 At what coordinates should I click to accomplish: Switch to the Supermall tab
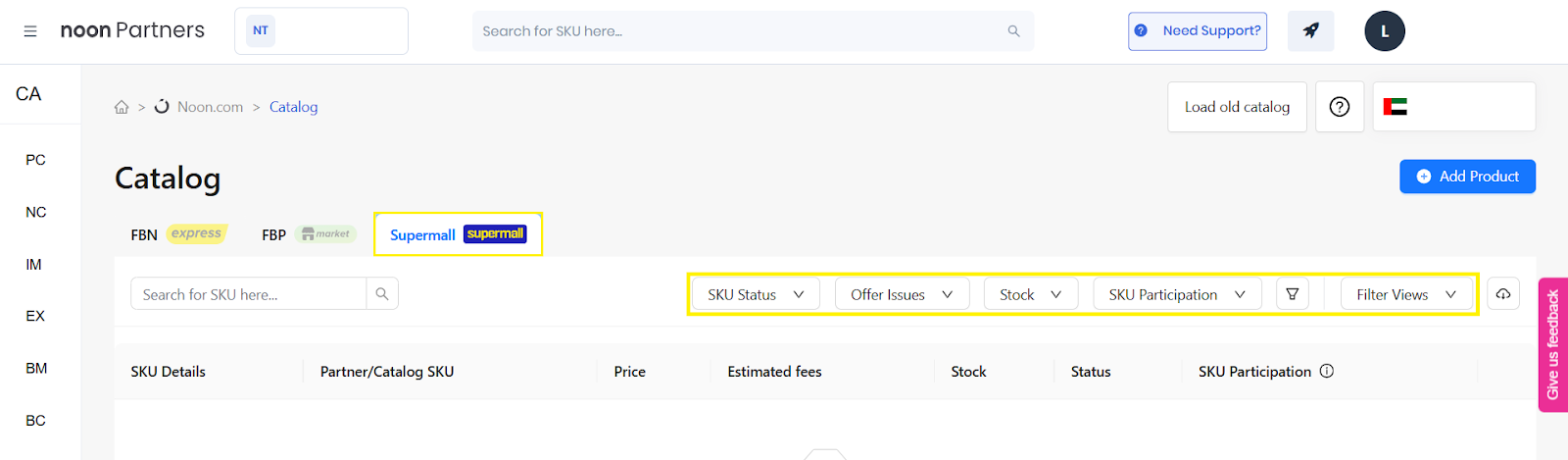click(x=458, y=234)
